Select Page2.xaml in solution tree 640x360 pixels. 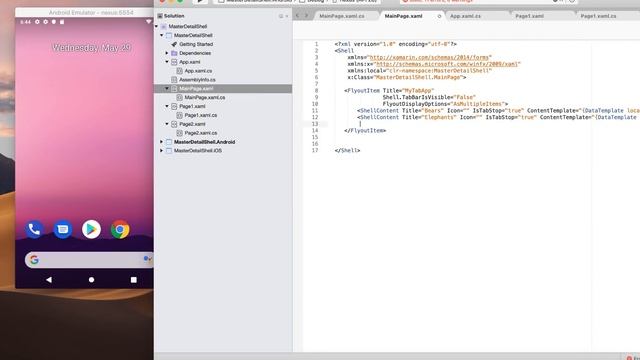192,124
